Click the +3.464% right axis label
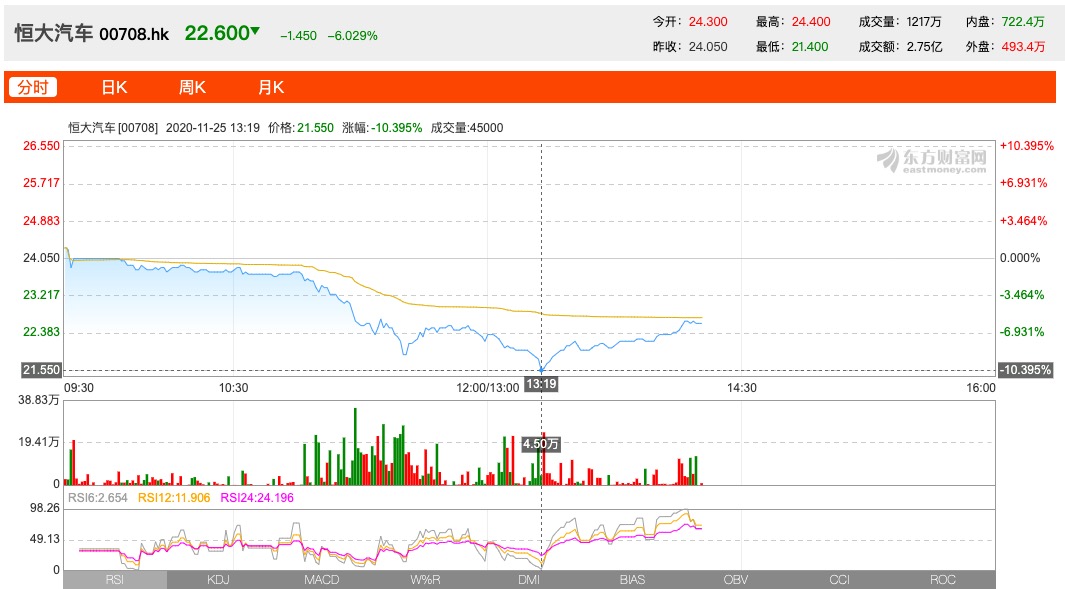Viewport: 1065px width, 589px height. [x=1023, y=221]
